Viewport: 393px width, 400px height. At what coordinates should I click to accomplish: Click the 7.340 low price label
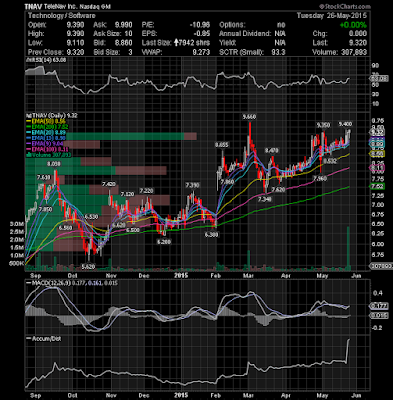(x=265, y=199)
